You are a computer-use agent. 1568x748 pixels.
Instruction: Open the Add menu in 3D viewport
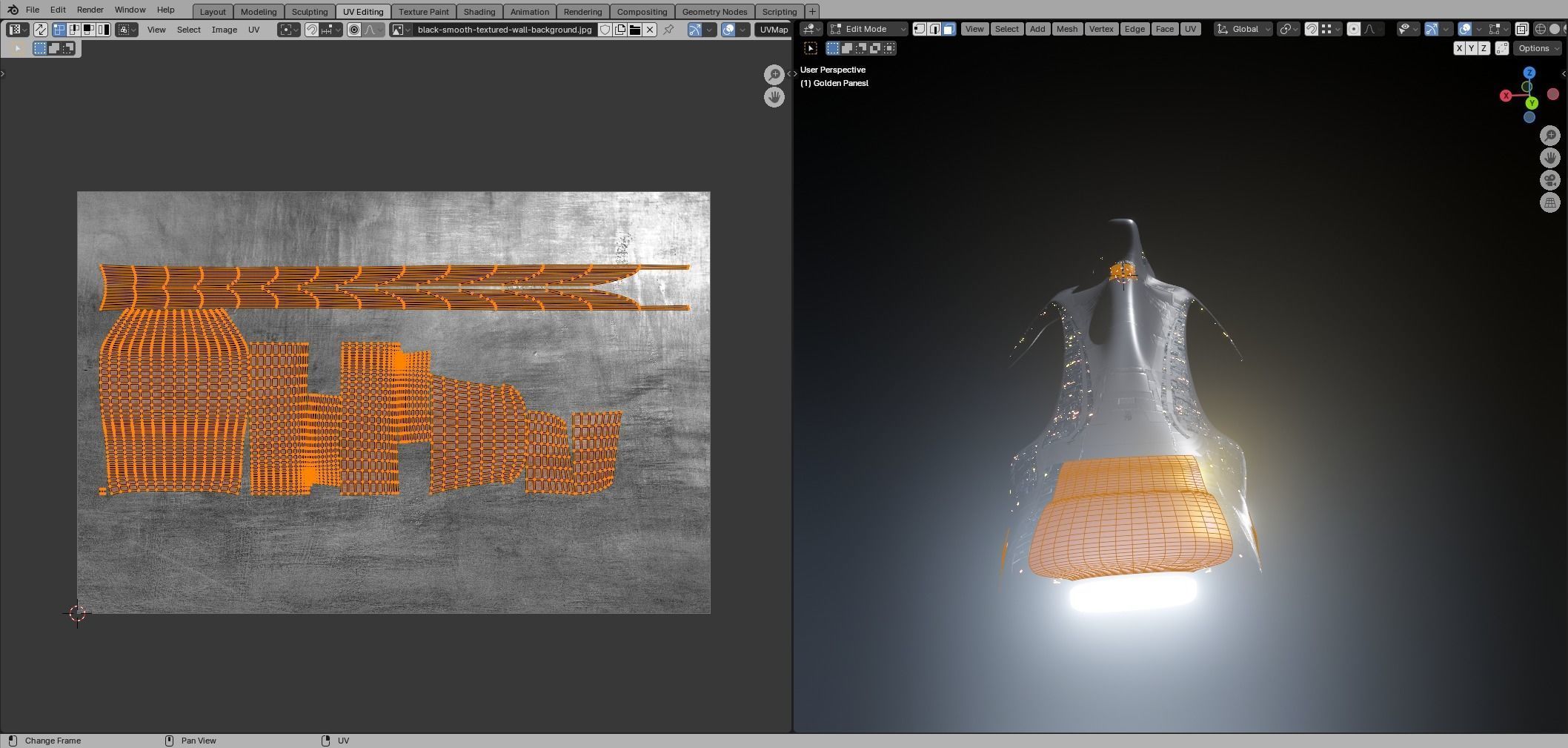(1037, 29)
